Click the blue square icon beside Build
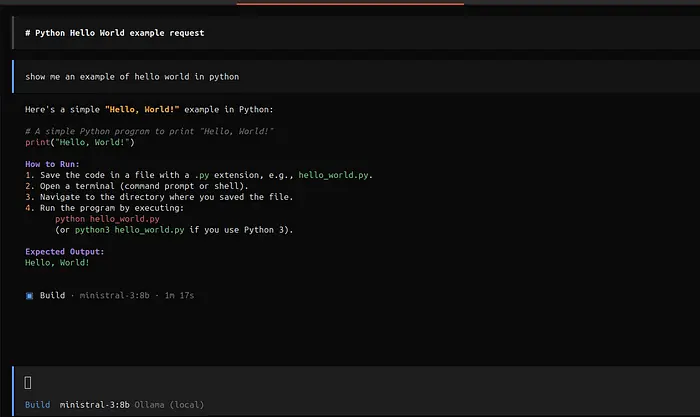The height and width of the screenshot is (417, 700). pos(30,296)
